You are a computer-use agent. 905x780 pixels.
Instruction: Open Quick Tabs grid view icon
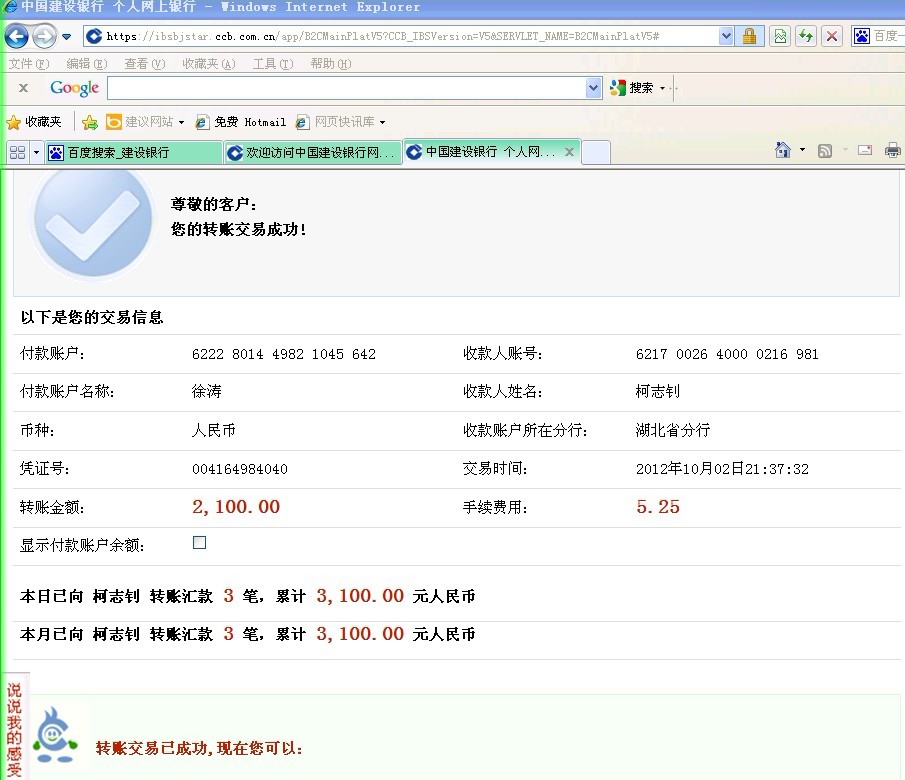[17, 152]
